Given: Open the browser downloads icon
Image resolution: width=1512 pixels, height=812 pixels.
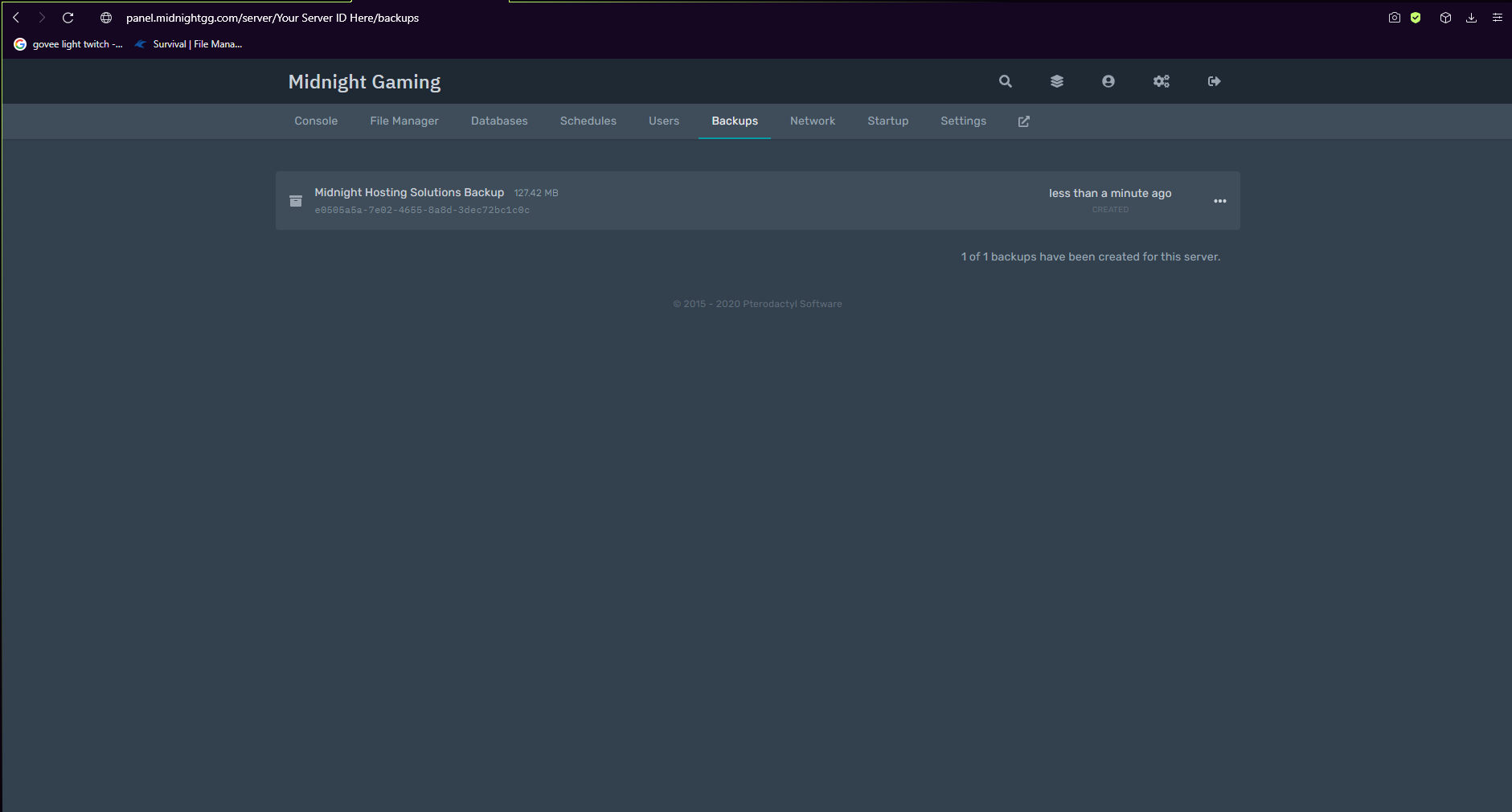Looking at the screenshot, I should pyautogui.click(x=1471, y=18).
